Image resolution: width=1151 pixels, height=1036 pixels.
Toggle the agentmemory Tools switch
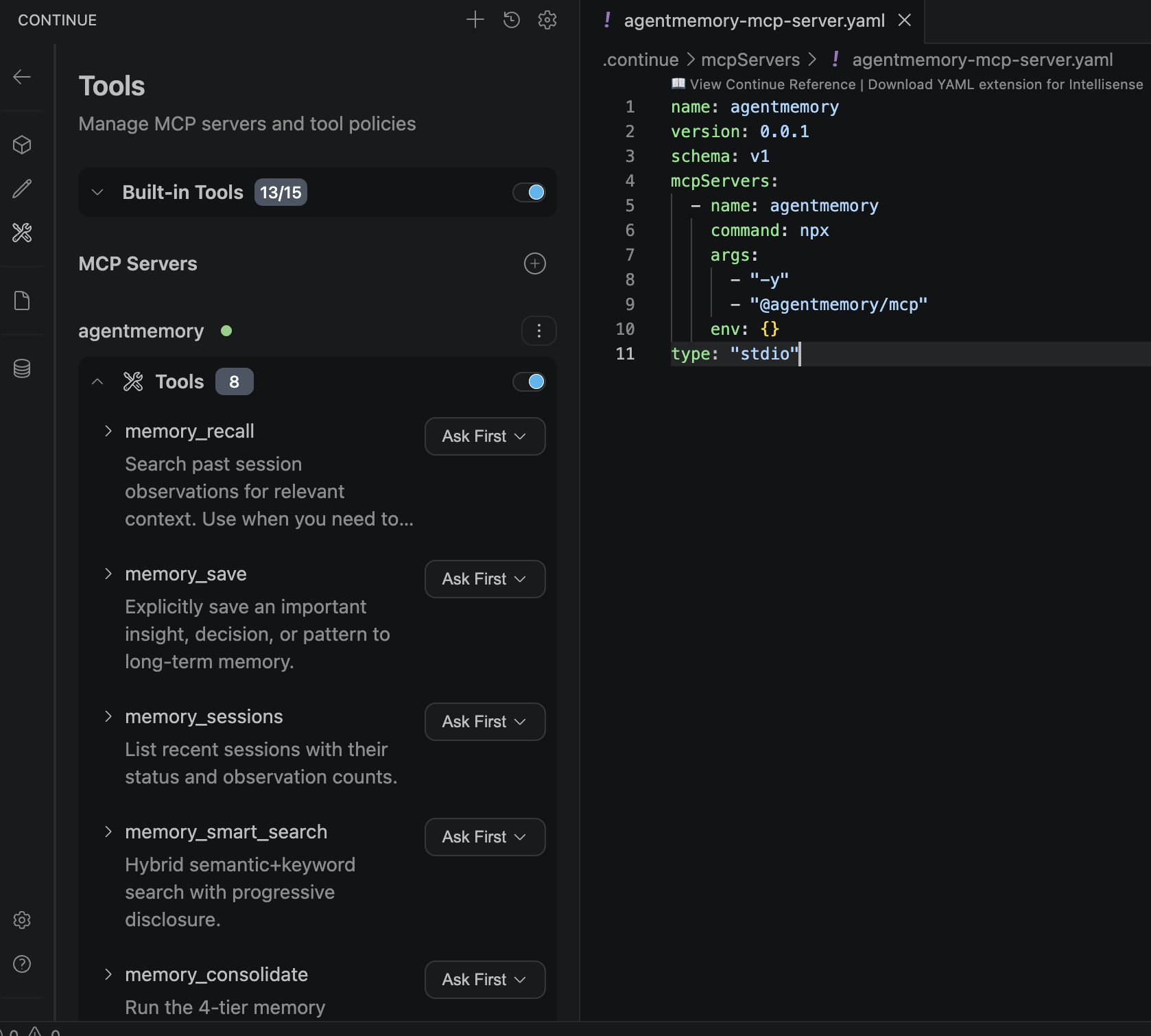click(529, 381)
